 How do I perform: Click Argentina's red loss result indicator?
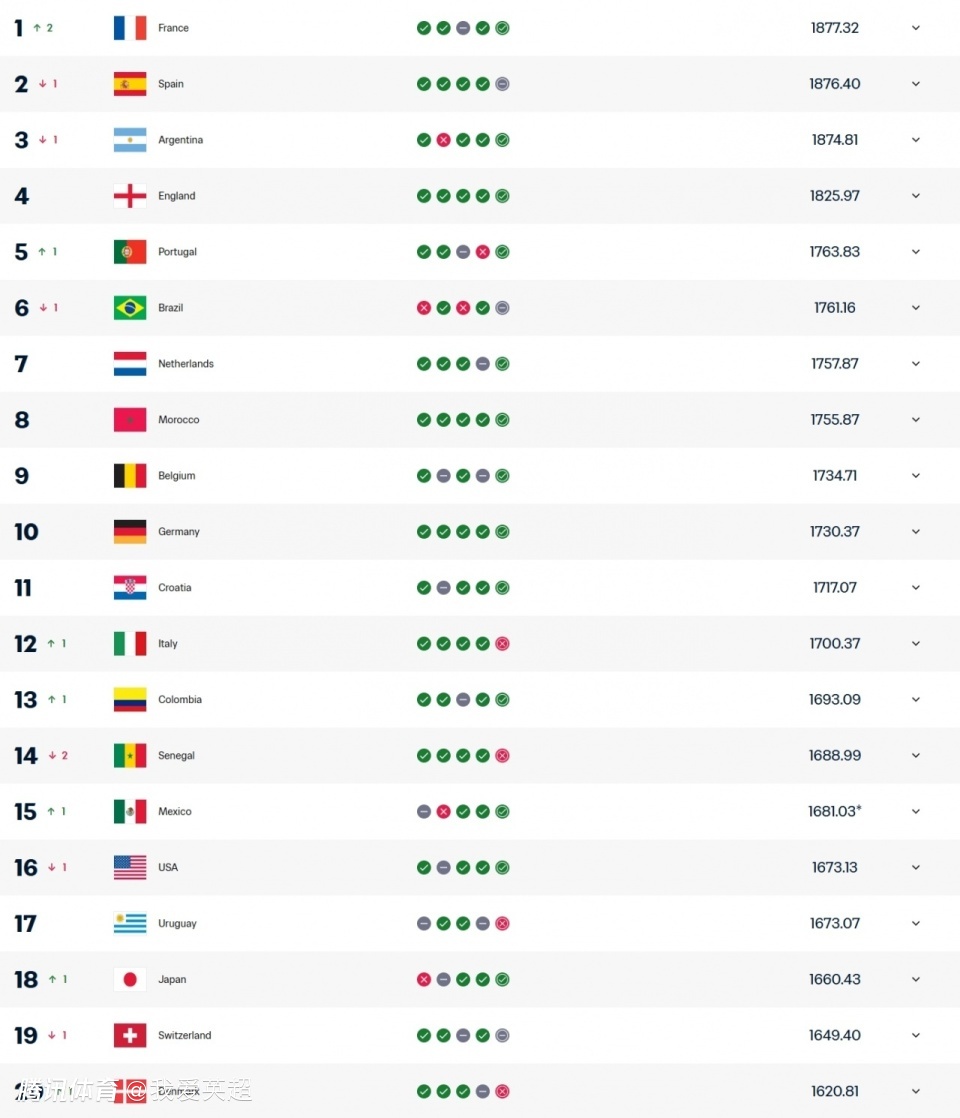(x=443, y=140)
